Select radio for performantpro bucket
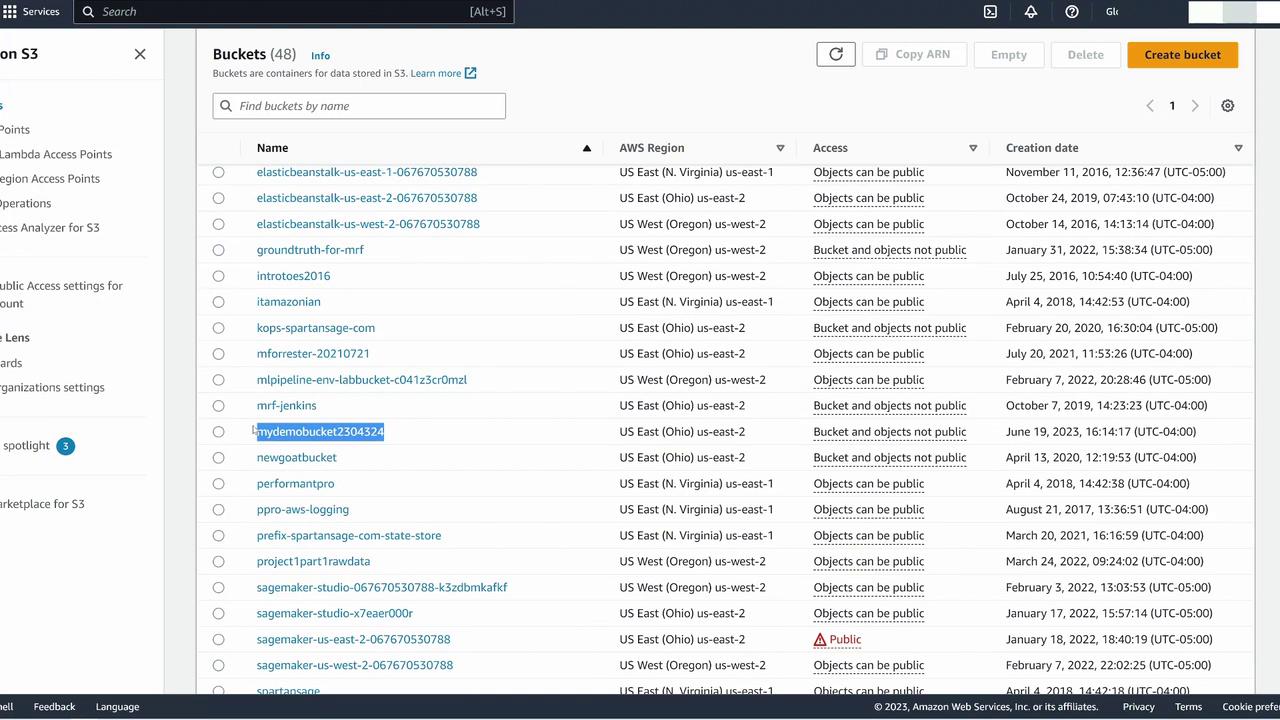The width and height of the screenshot is (1280, 720). [218, 484]
